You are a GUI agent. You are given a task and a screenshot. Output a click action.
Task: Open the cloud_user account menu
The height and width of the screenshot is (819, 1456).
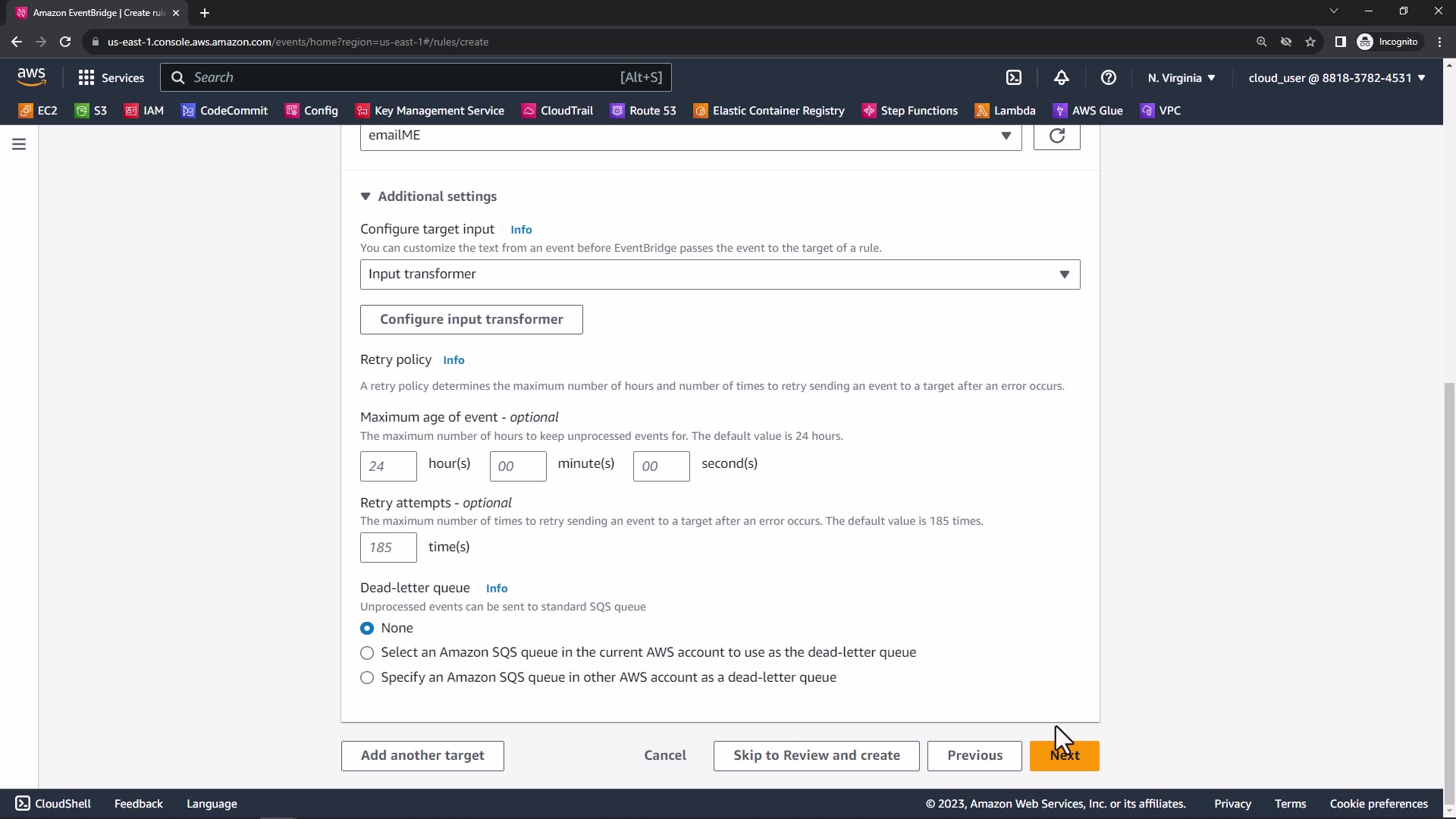click(x=1336, y=78)
